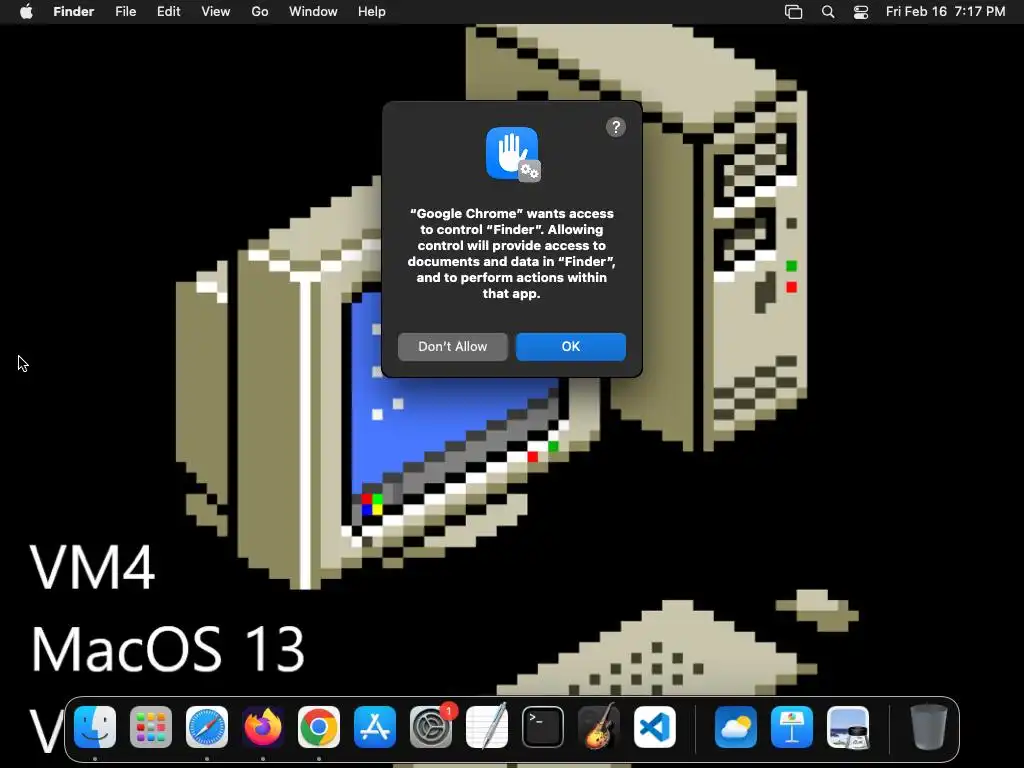This screenshot has width=1024, height=768.
Task: Launch Firefox from the Dock
Action: [263, 727]
